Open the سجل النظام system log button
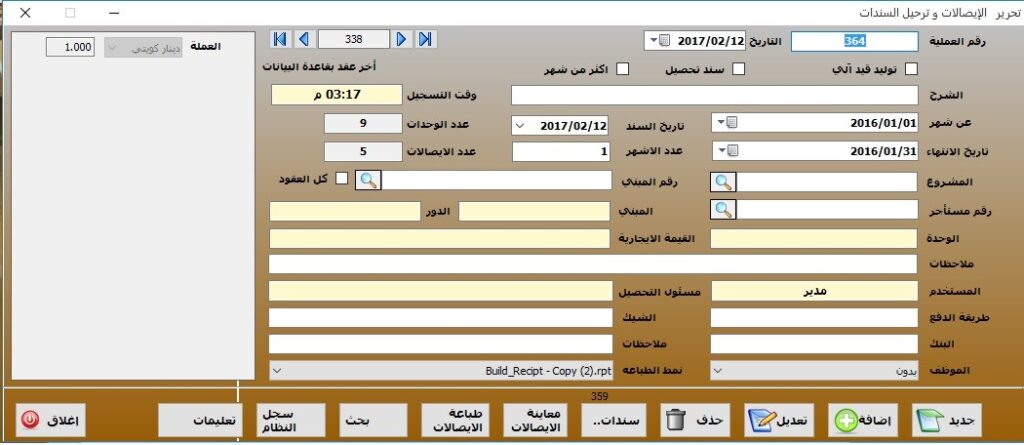 (x=291, y=420)
